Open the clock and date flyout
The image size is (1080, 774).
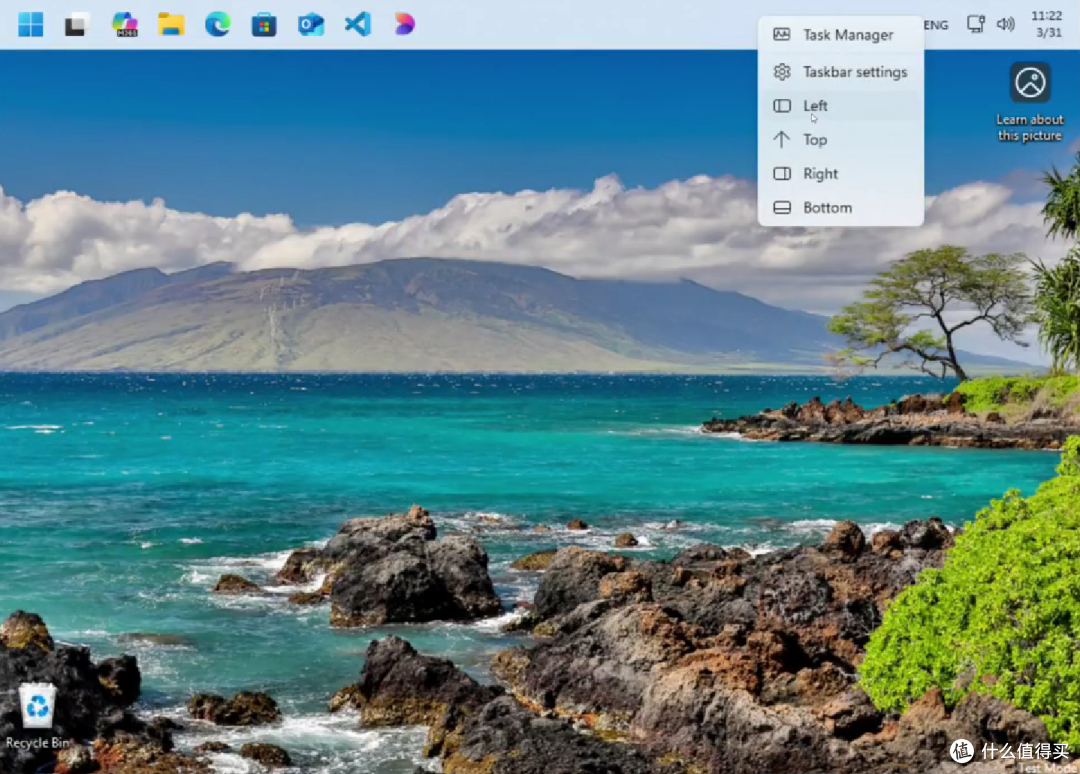click(1047, 24)
